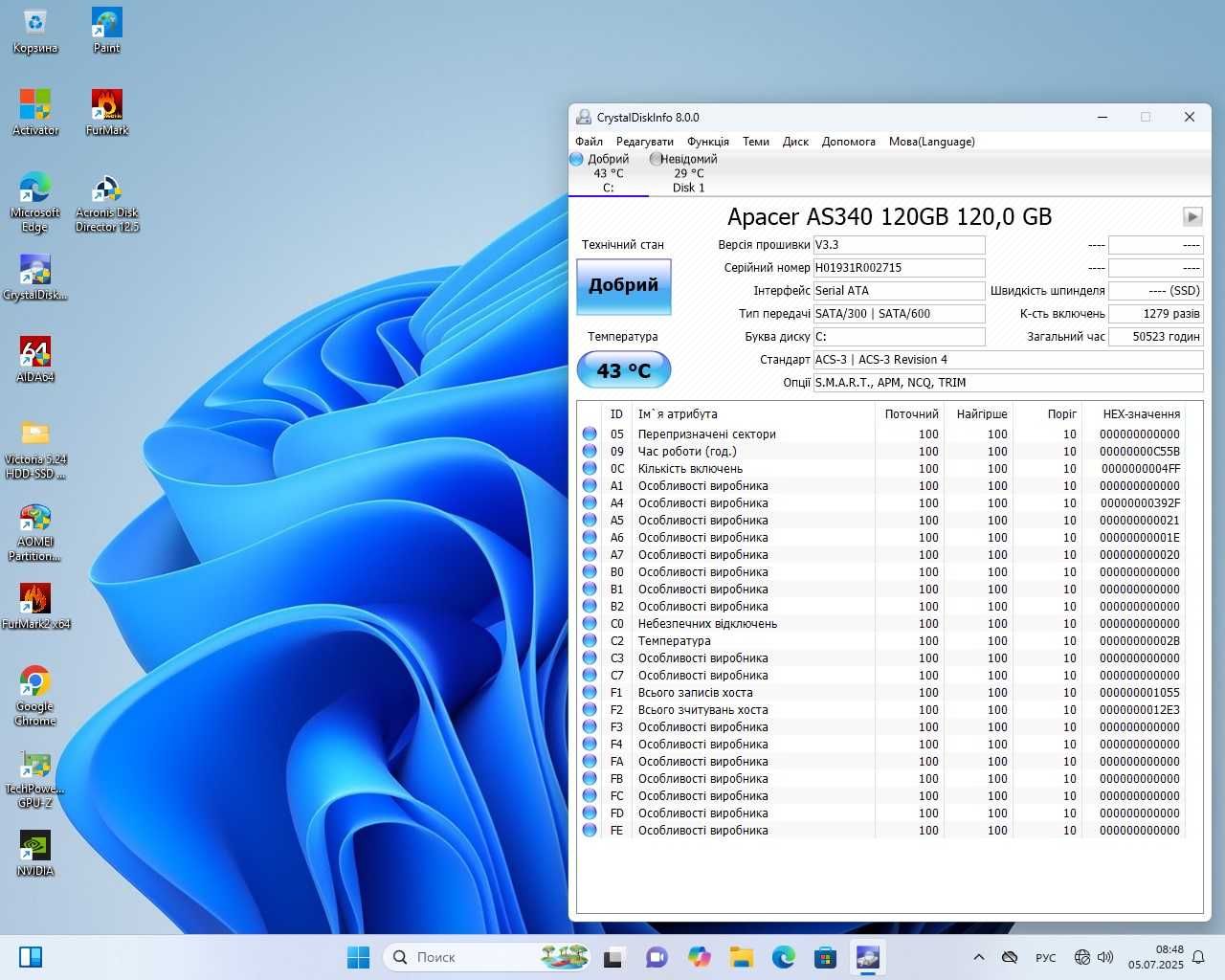1225x980 pixels.
Task: Select the Добрий C: disk tab
Action: 608,173
